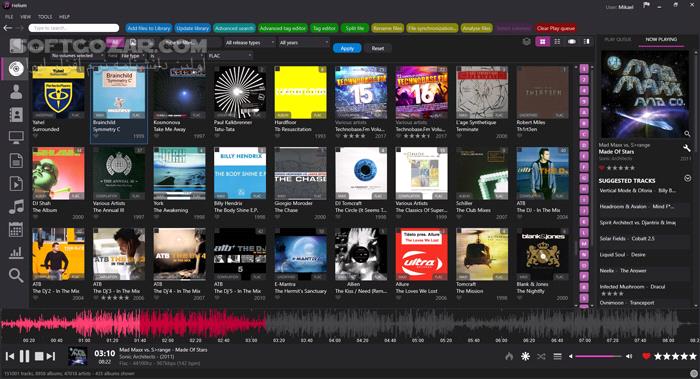This screenshot has height=379, width=700.
Task: Apply the album filter
Action: point(347,48)
